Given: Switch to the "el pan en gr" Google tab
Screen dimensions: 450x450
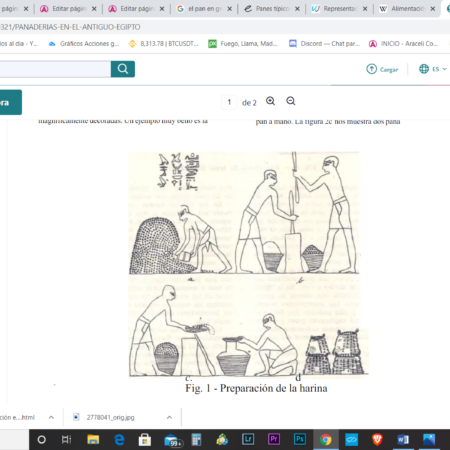Looking at the screenshot, I should tap(204, 9).
